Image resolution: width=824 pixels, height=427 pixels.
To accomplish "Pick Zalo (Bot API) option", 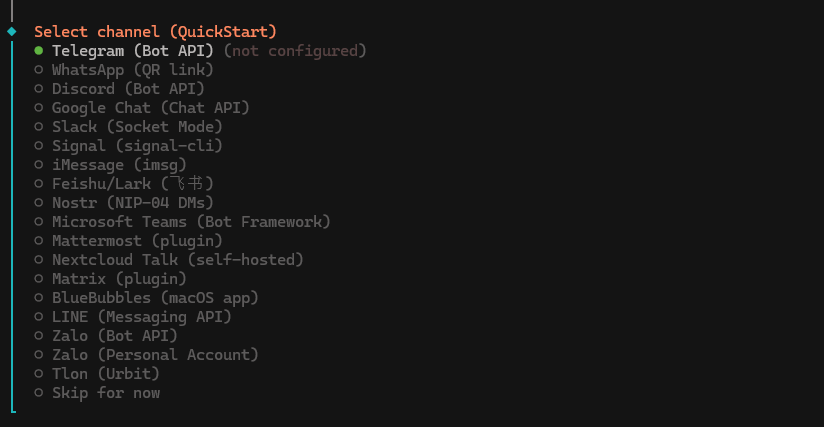I will (114, 336).
